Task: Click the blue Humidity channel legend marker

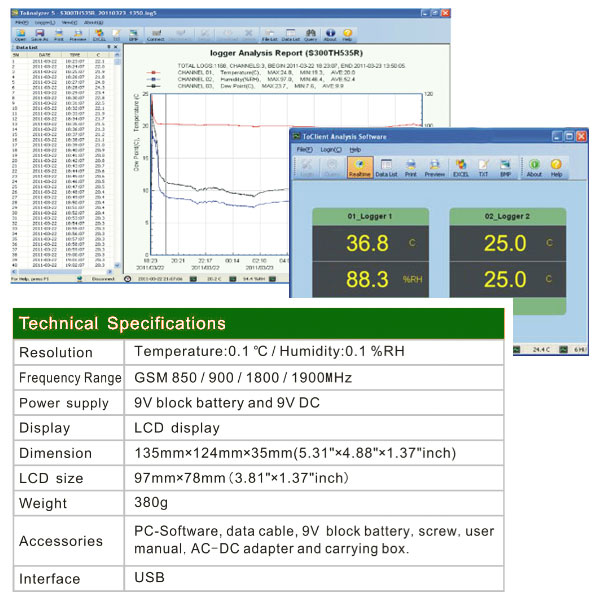Action: point(153,79)
